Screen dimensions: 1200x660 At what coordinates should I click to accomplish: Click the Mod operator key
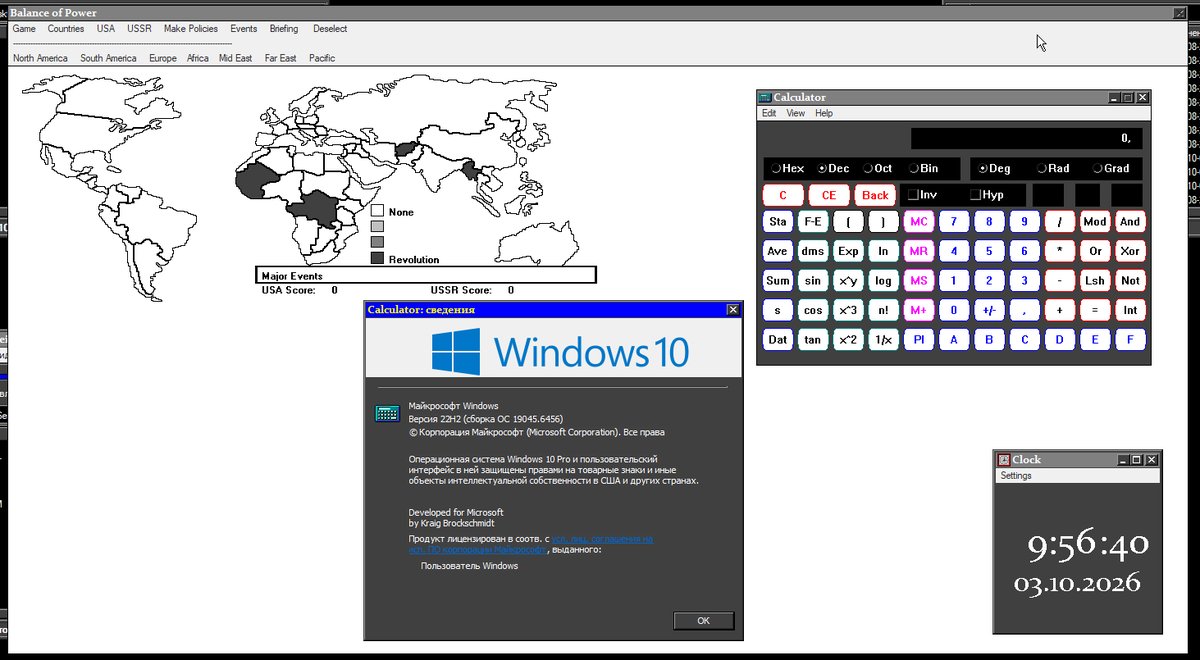pyautogui.click(x=1095, y=222)
